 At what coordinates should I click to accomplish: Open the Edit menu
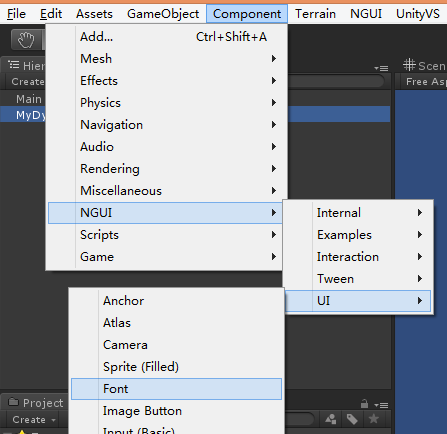[51, 14]
